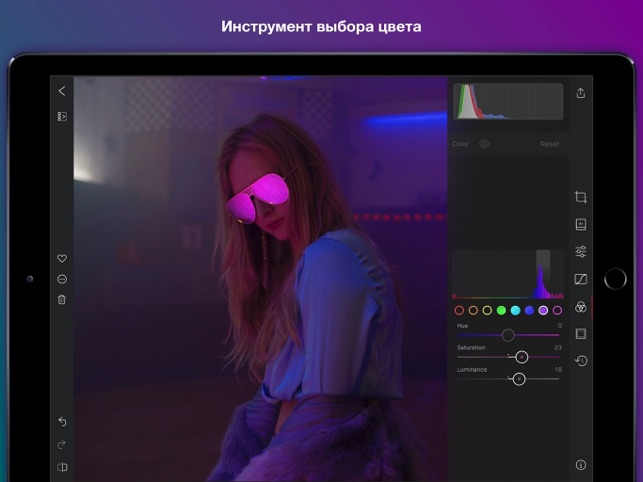
Task: Open the Curves tool
Action: 581,279
